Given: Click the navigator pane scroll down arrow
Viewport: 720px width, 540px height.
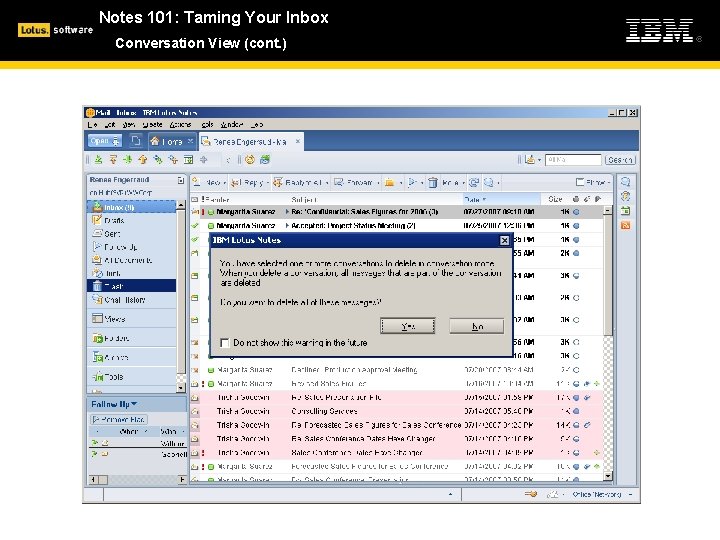Looking at the screenshot, I should click(x=181, y=388).
